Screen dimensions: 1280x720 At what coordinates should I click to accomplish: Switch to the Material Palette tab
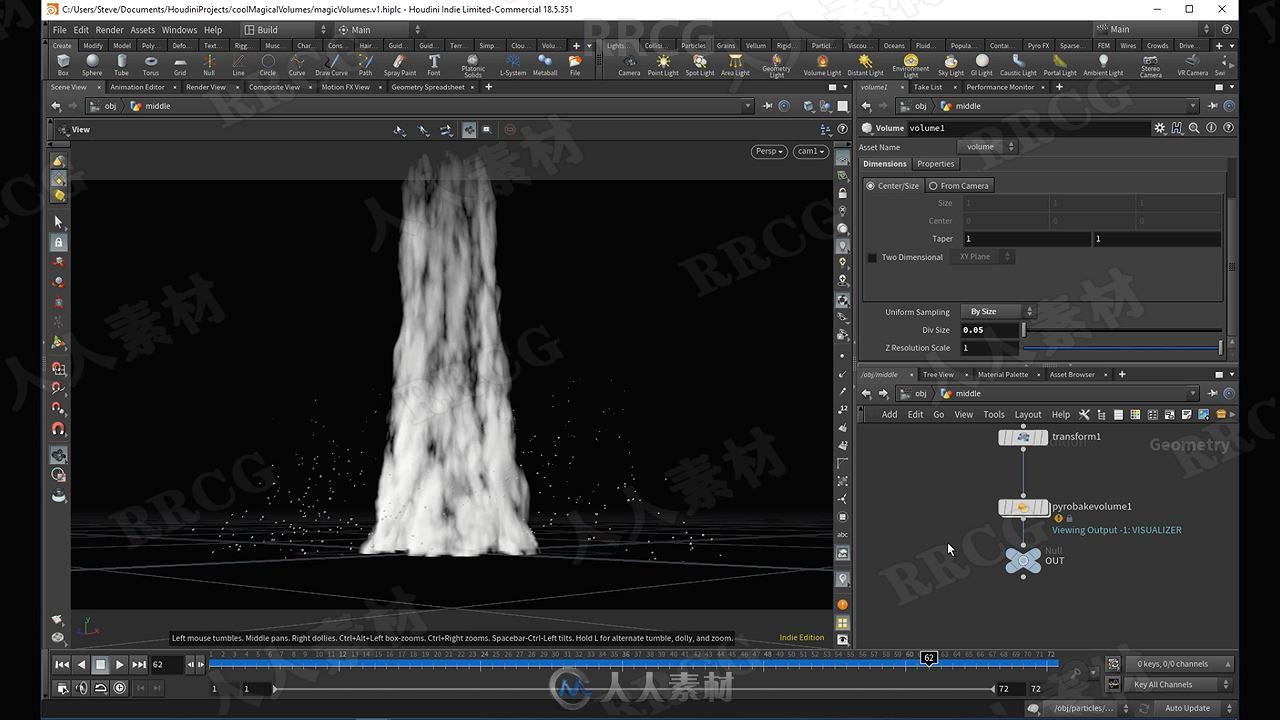click(x=1002, y=375)
